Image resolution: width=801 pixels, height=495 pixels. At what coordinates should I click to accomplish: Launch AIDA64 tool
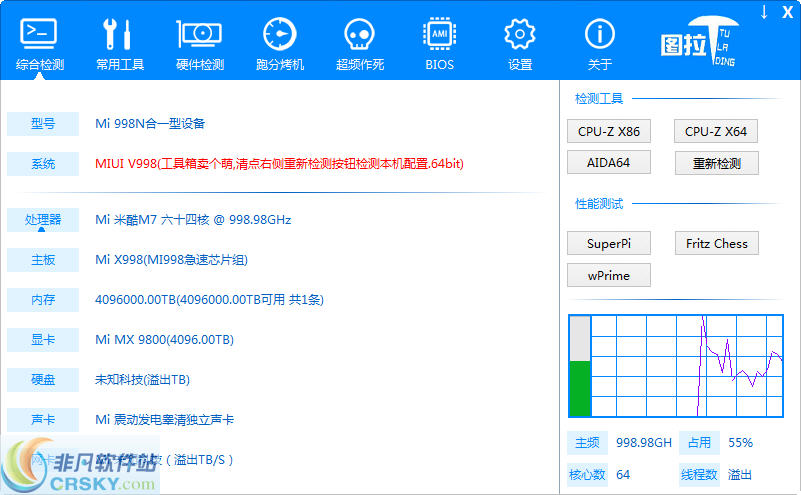[609, 162]
